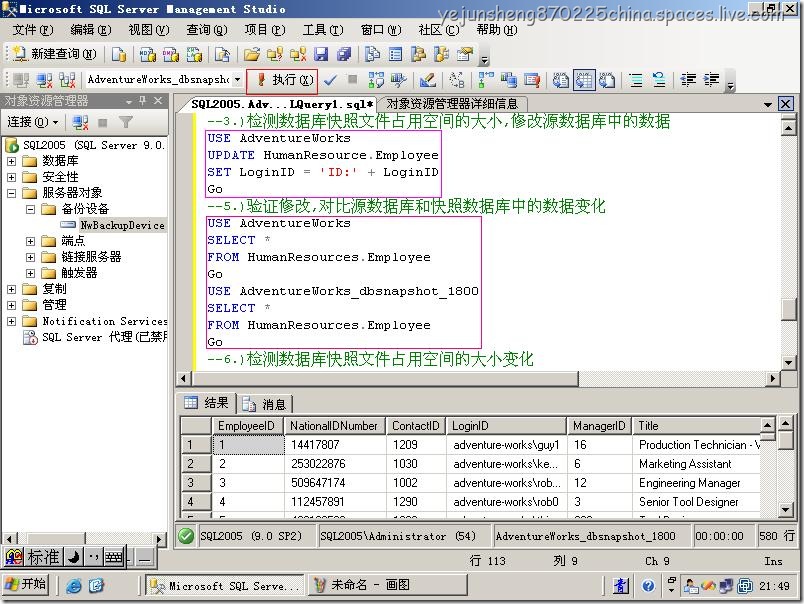Click the New Query (新建查询) button
Viewport: 804px width, 604px height.
(55, 54)
